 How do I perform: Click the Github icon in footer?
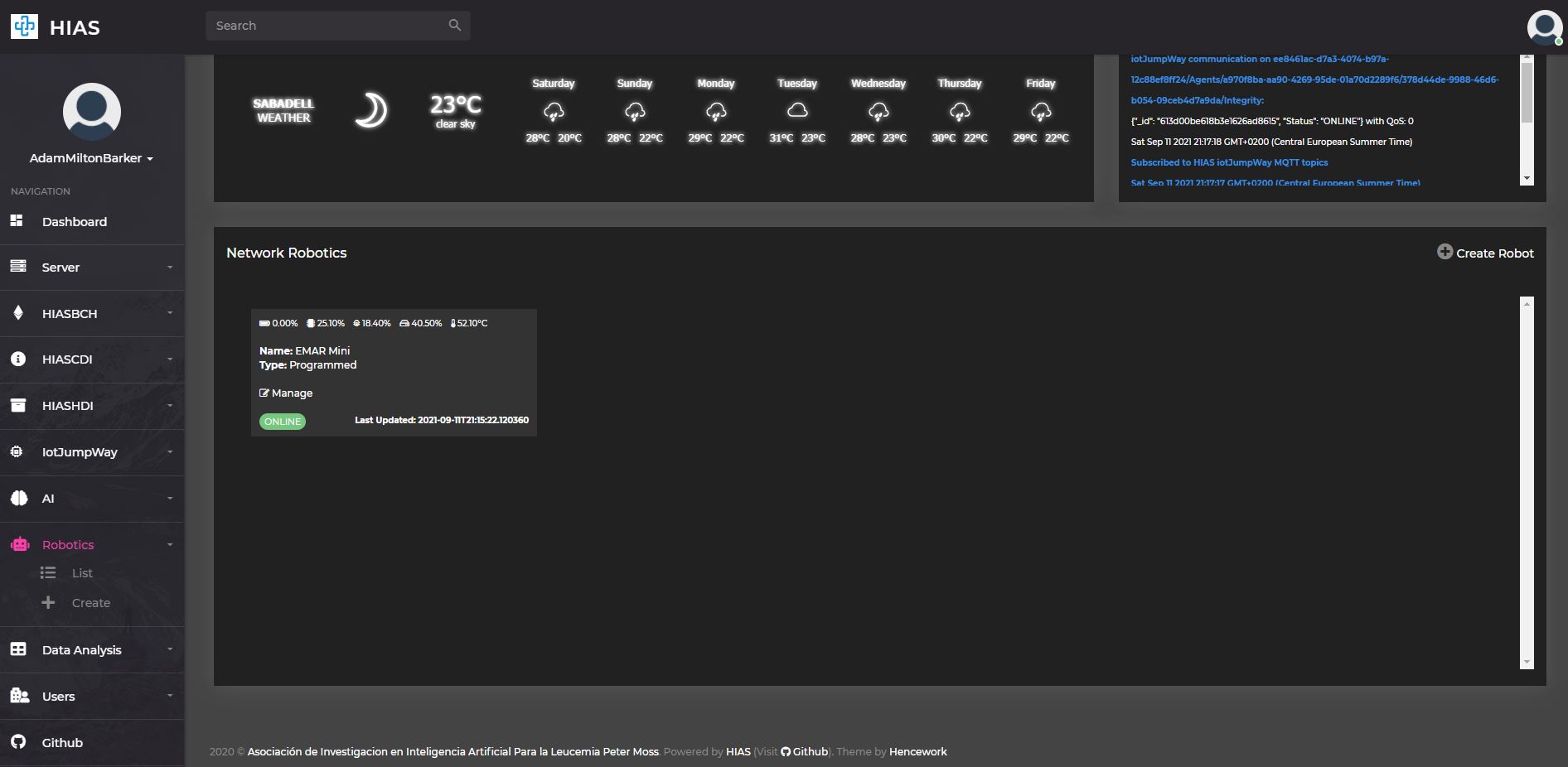point(786,752)
